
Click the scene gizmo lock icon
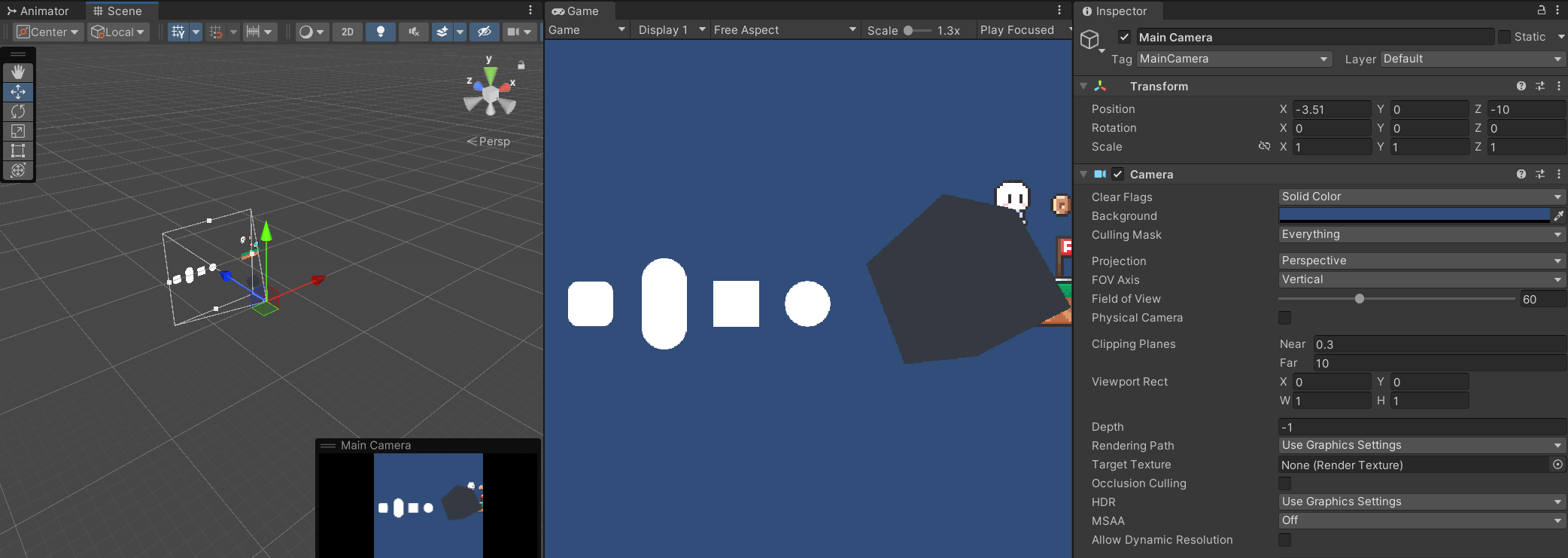[521, 65]
